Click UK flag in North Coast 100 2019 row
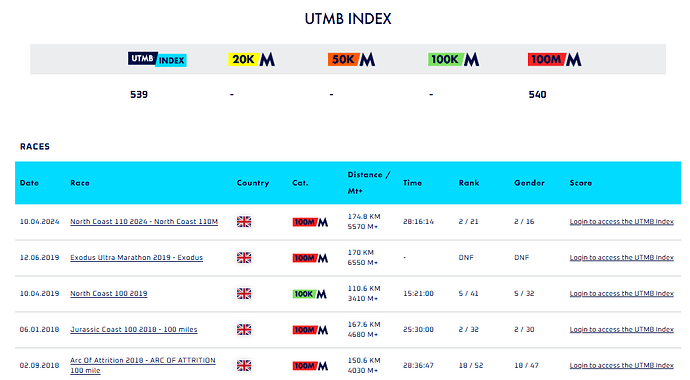Screen dimensions: 690x380 pyautogui.click(x=244, y=293)
